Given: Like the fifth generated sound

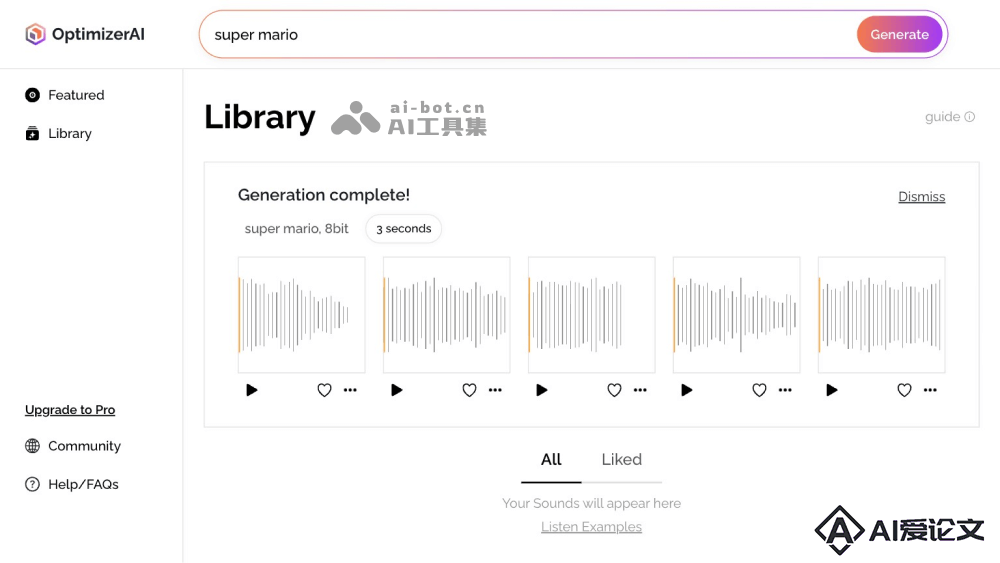Looking at the screenshot, I should click(x=904, y=390).
